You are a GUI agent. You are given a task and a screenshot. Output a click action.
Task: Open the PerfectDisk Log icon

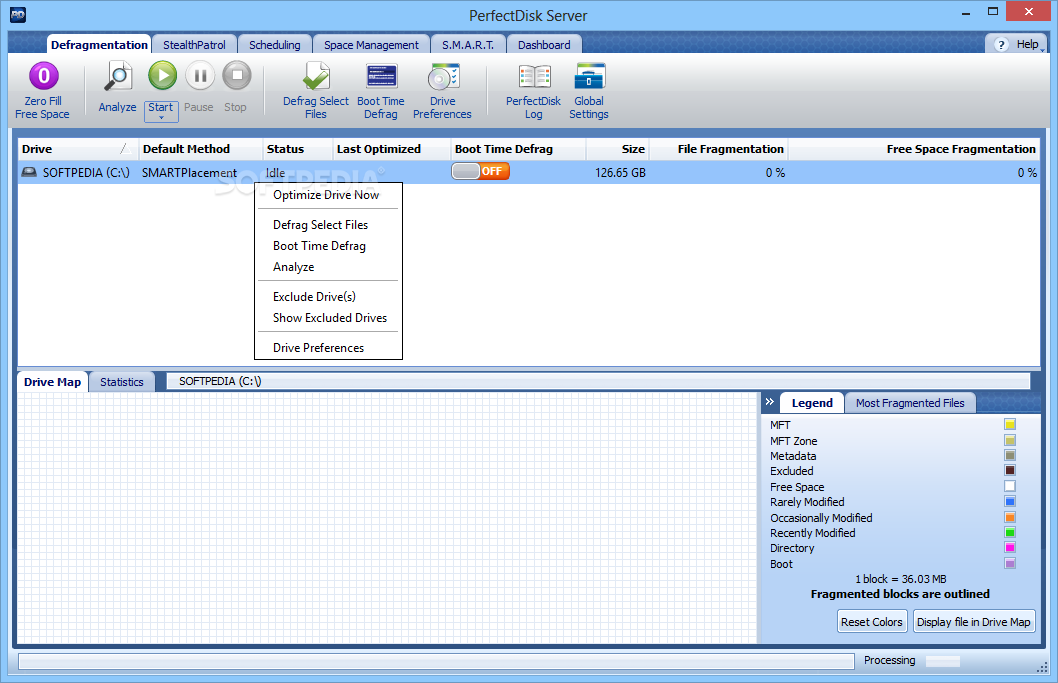tap(534, 76)
